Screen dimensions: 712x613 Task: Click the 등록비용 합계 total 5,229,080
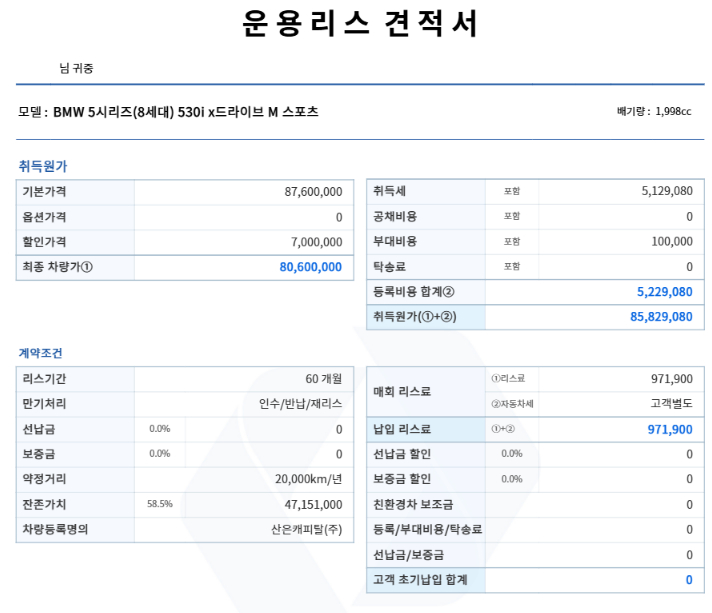click(663, 292)
